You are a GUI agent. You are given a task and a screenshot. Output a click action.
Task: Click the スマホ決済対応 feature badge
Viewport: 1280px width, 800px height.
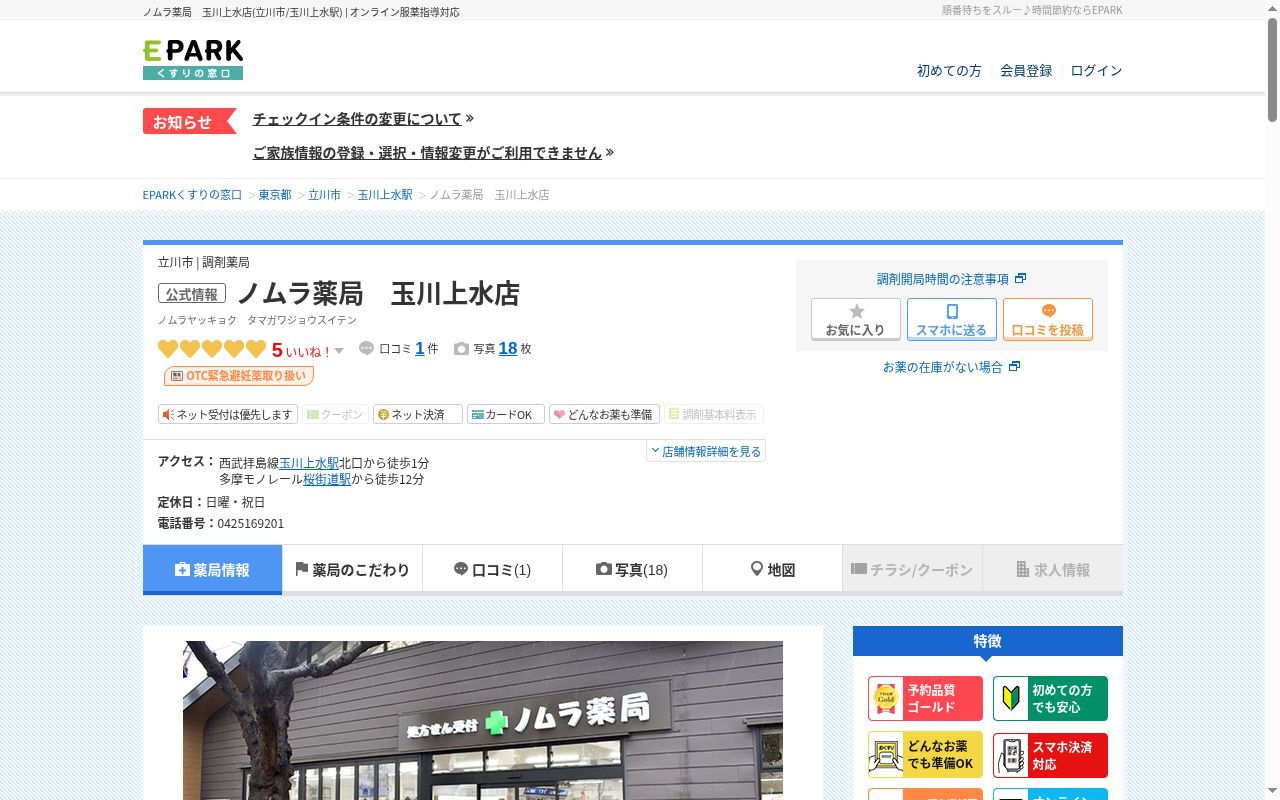[x=1050, y=755]
